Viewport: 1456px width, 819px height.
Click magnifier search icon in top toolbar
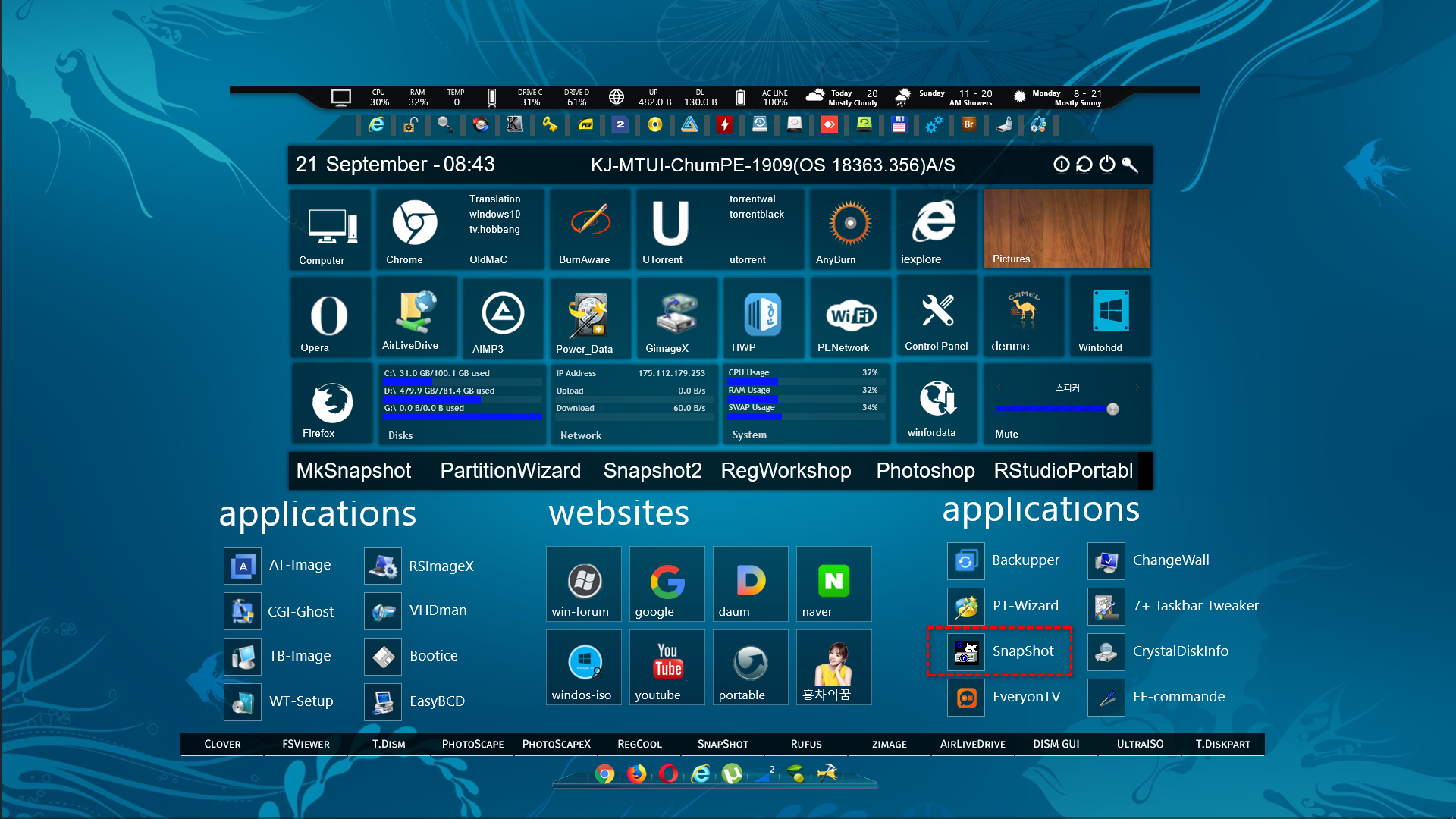[445, 124]
